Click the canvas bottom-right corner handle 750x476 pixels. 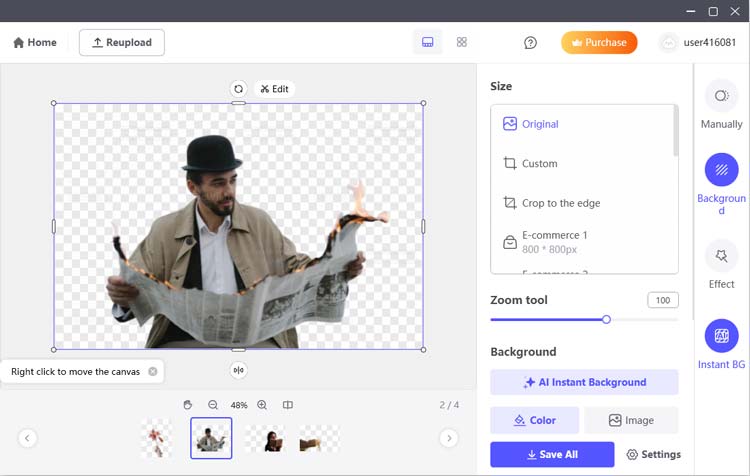(423, 350)
